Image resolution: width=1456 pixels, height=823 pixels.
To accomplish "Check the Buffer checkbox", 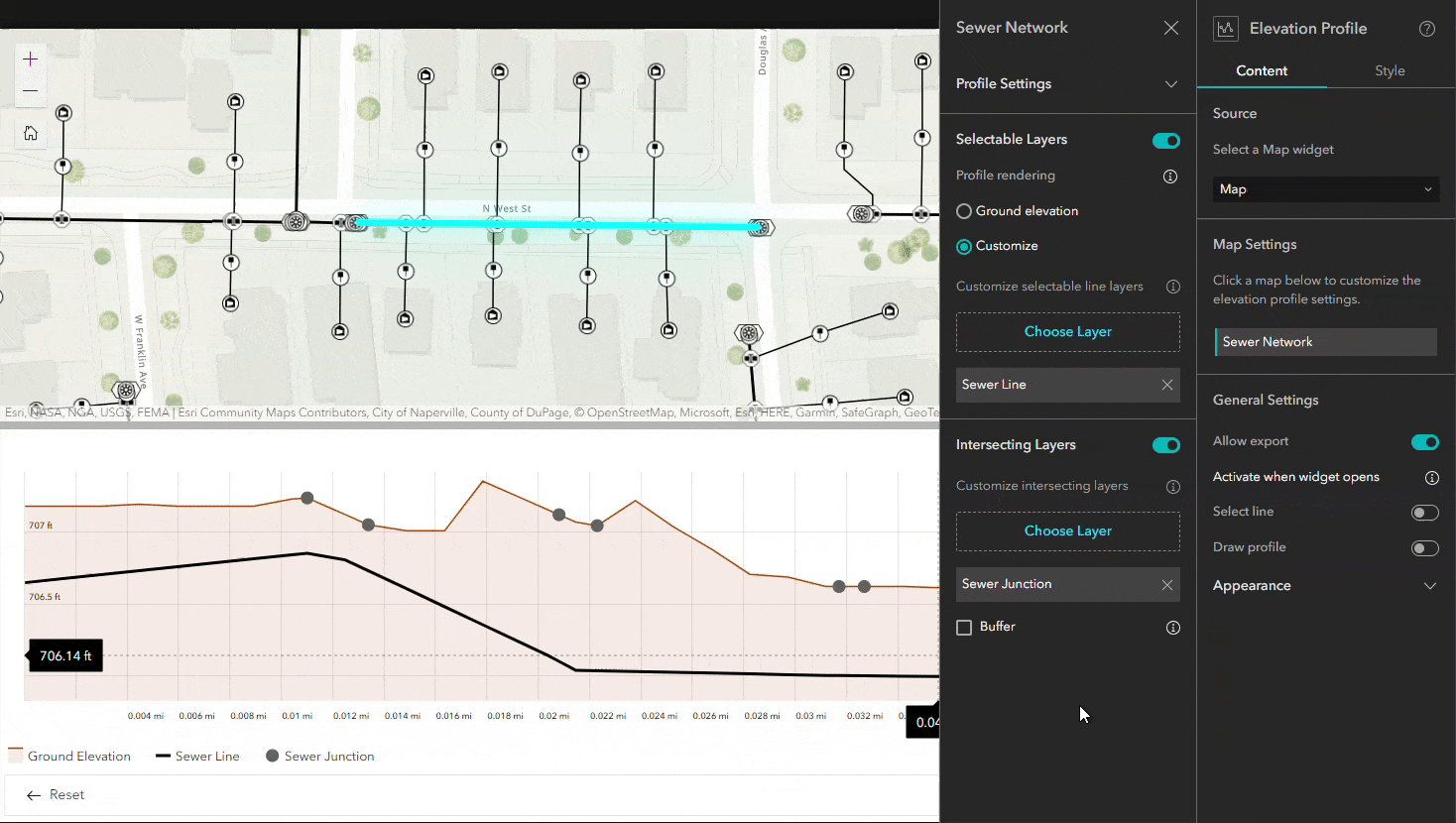I will (964, 627).
